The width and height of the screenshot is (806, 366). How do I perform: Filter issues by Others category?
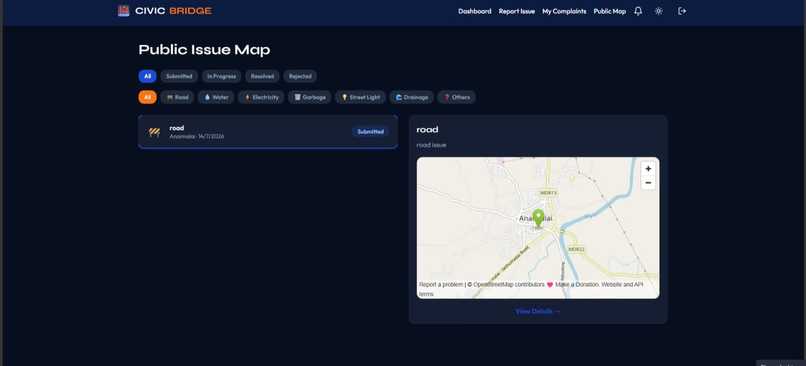coord(456,97)
